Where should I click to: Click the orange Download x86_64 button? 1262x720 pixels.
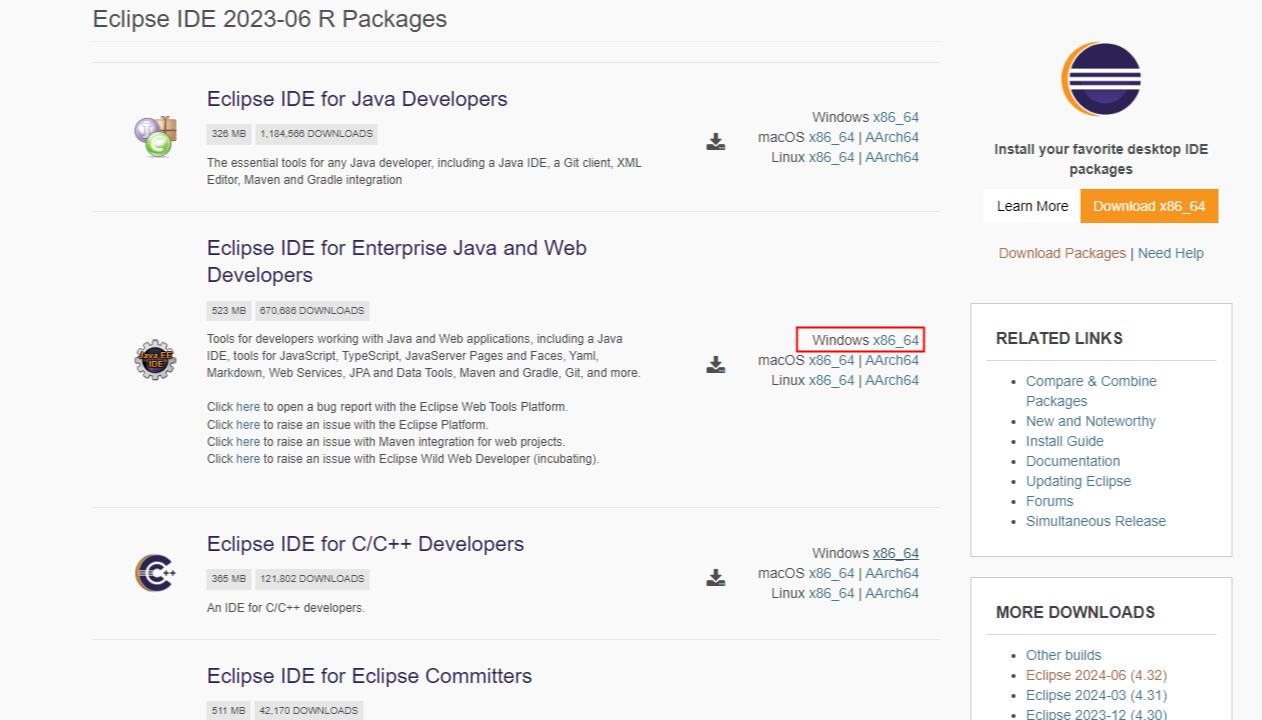pyautogui.click(x=1150, y=206)
